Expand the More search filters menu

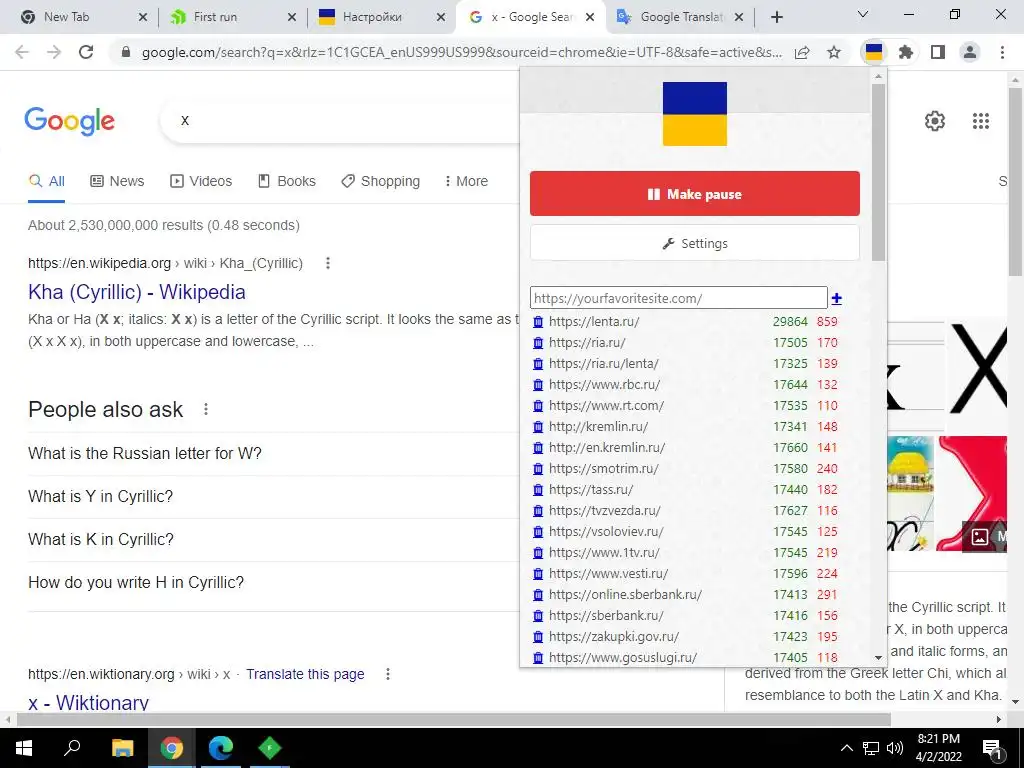point(466,182)
